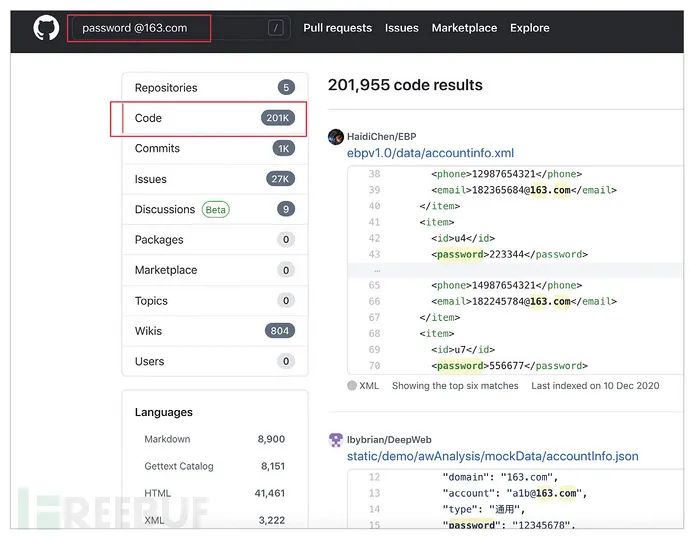This screenshot has width=690, height=537.
Task: Show Commits search results
Action: click(157, 148)
